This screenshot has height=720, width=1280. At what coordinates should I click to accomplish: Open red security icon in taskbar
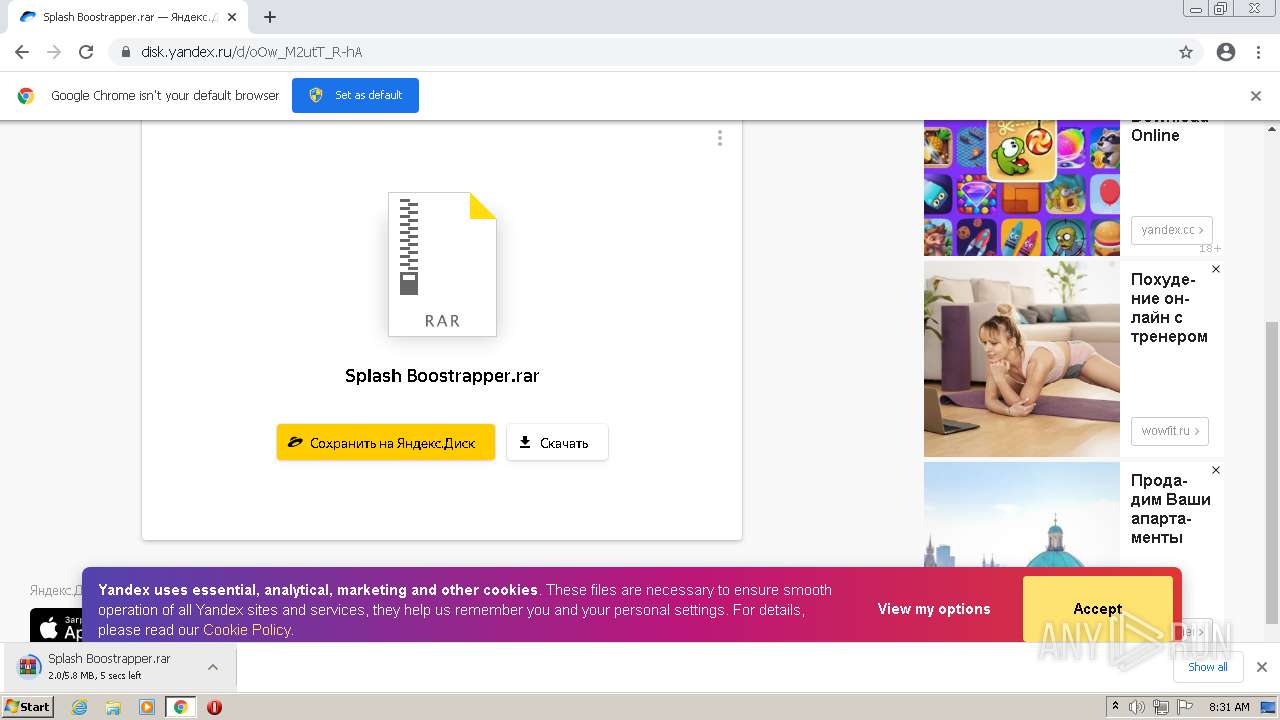click(x=214, y=707)
